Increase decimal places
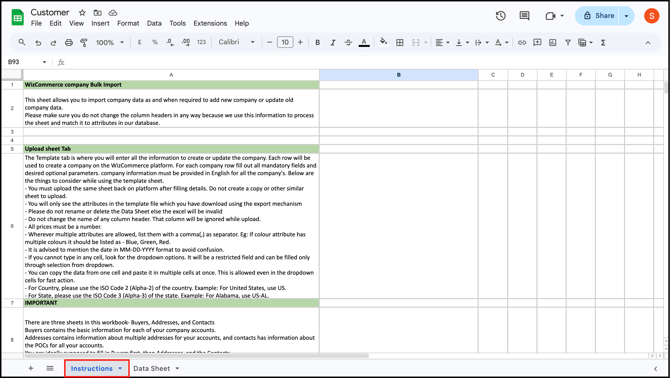 186,42
